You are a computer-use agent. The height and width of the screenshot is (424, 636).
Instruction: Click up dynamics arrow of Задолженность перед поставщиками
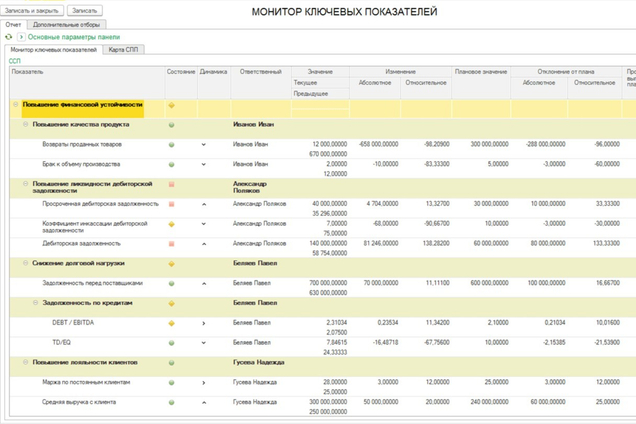tap(204, 284)
